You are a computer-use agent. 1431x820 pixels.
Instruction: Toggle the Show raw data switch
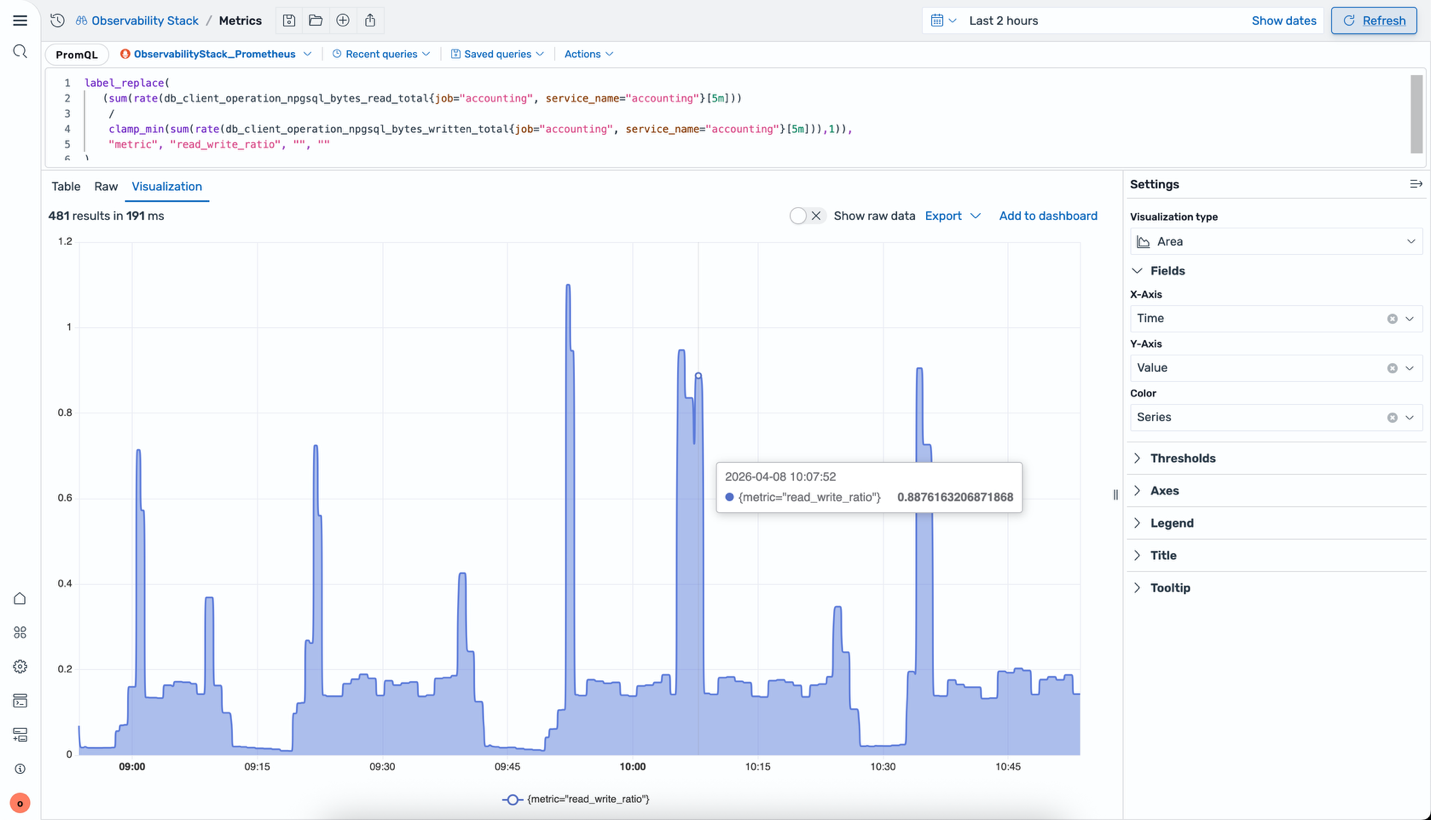coord(797,215)
